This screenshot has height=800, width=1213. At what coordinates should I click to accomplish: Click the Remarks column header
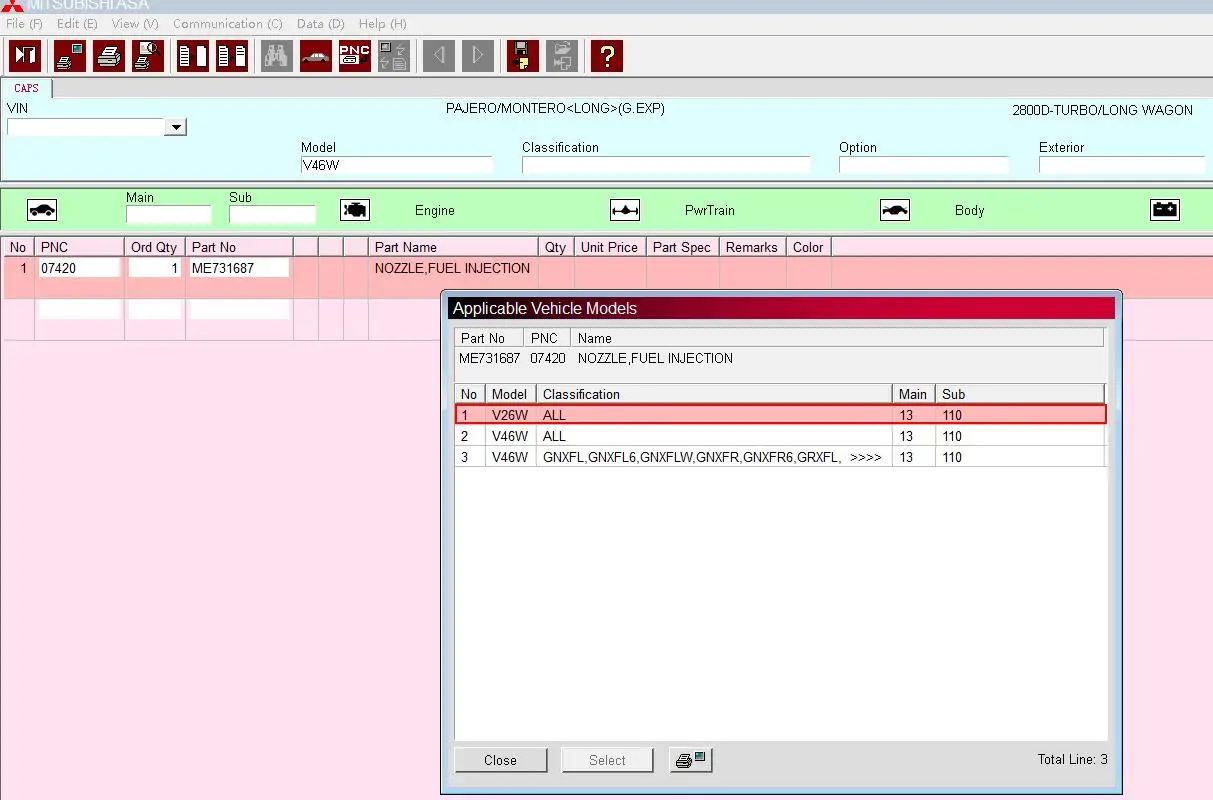click(752, 247)
